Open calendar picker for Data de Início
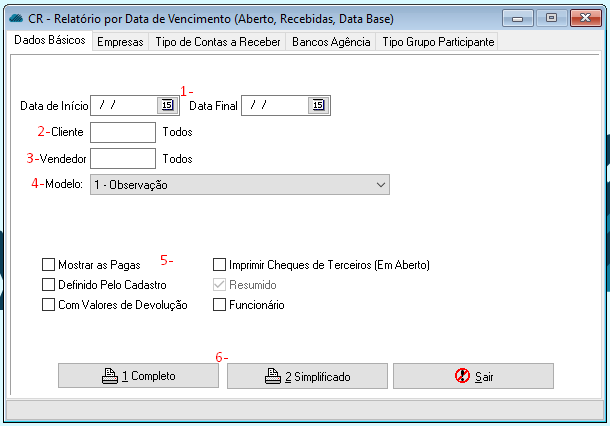610x426 pixels. tap(166, 105)
